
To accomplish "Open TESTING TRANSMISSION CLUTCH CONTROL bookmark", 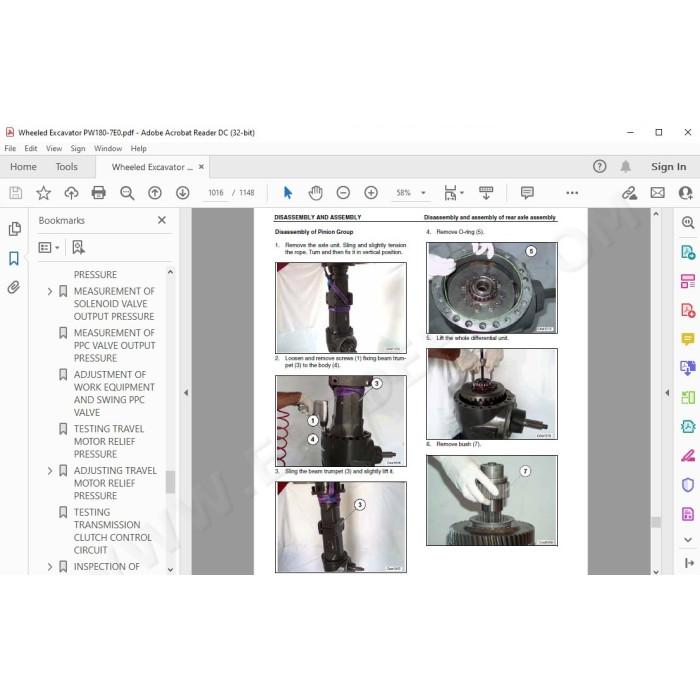I will point(112,531).
